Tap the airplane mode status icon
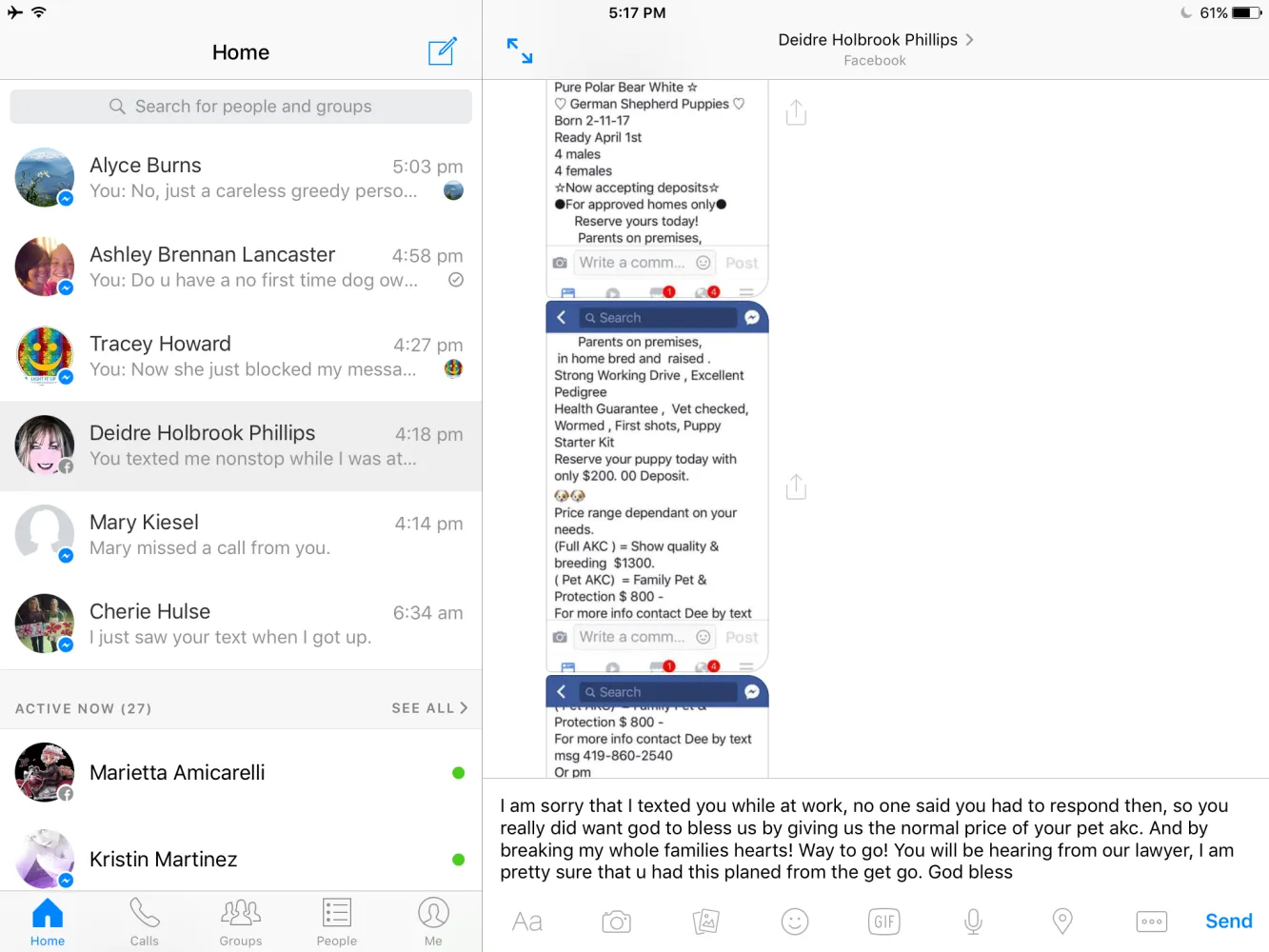 [14, 12]
